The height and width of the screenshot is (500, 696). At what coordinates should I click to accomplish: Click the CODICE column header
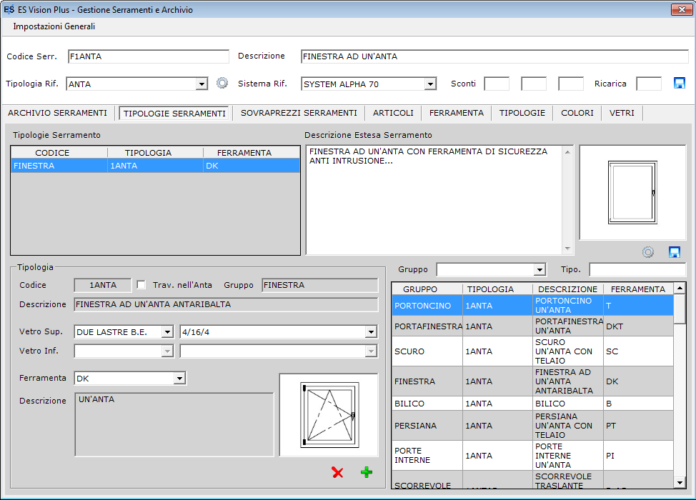click(52, 153)
